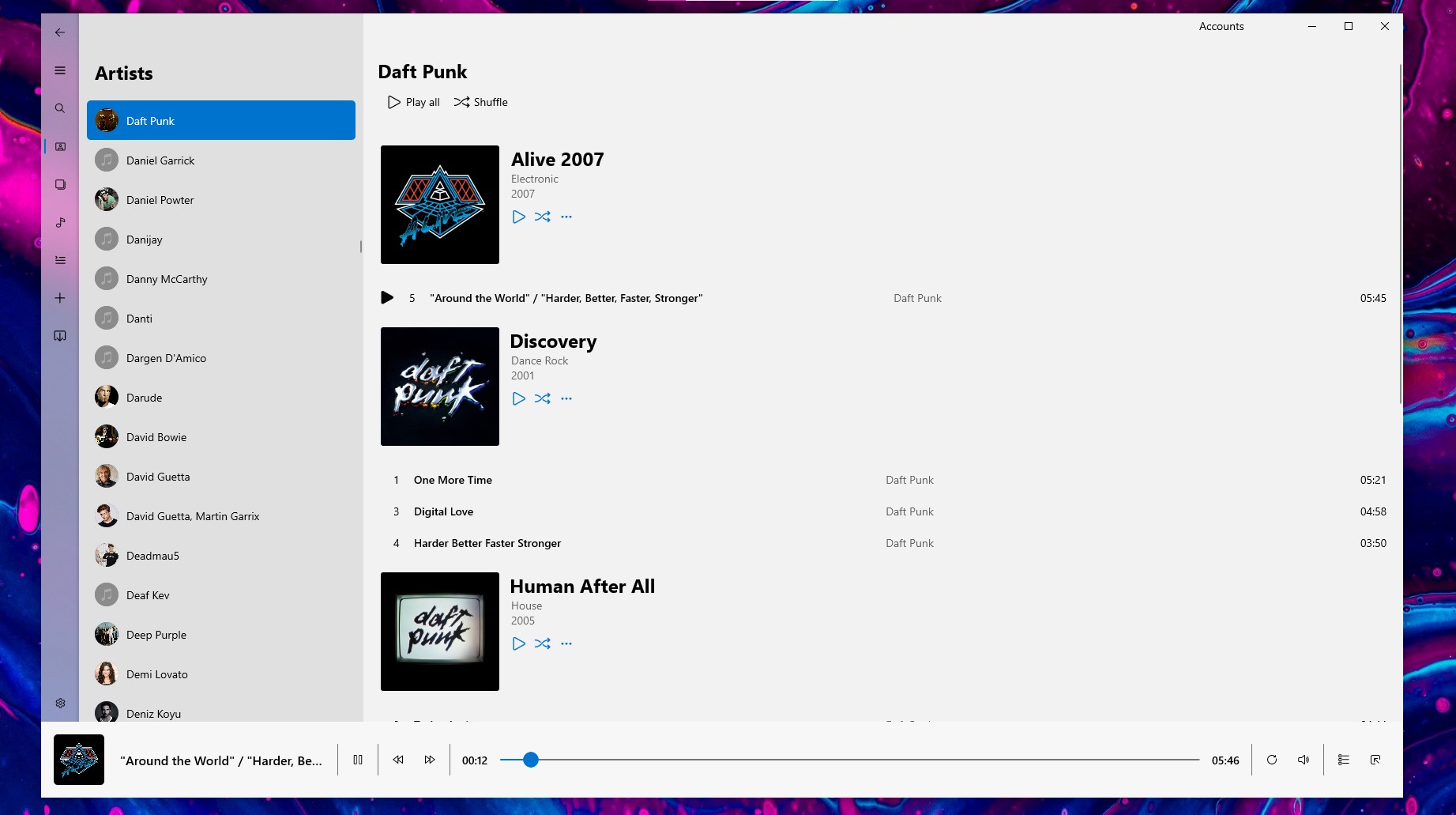
Task: Select artist Deniz Koyu
Action: coord(221,711)
